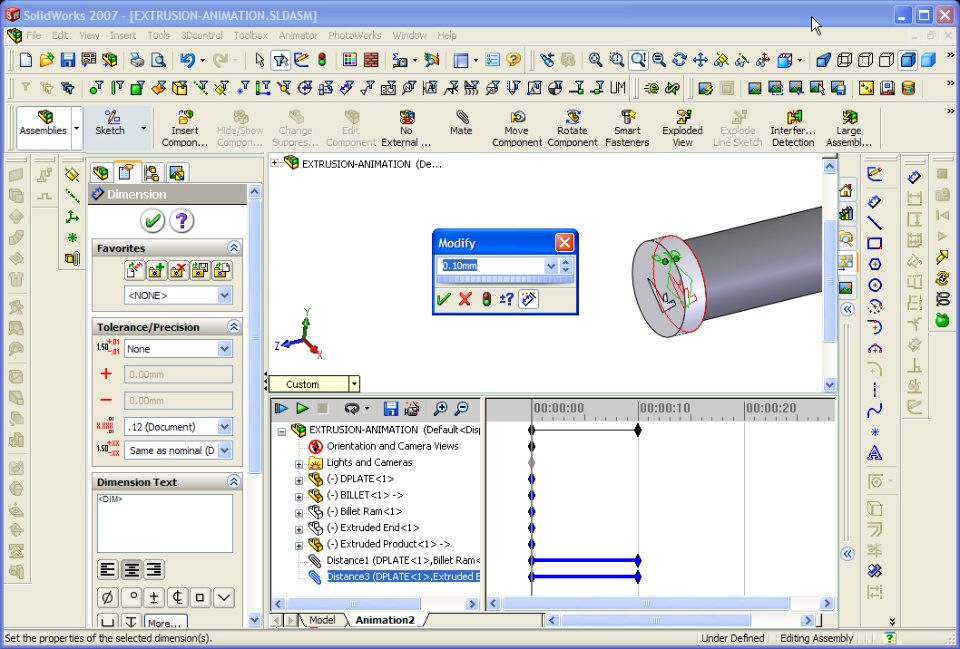Open Smart Fasteners tool
This screenshot has width=960, height=649.
[x=627, y=129]
